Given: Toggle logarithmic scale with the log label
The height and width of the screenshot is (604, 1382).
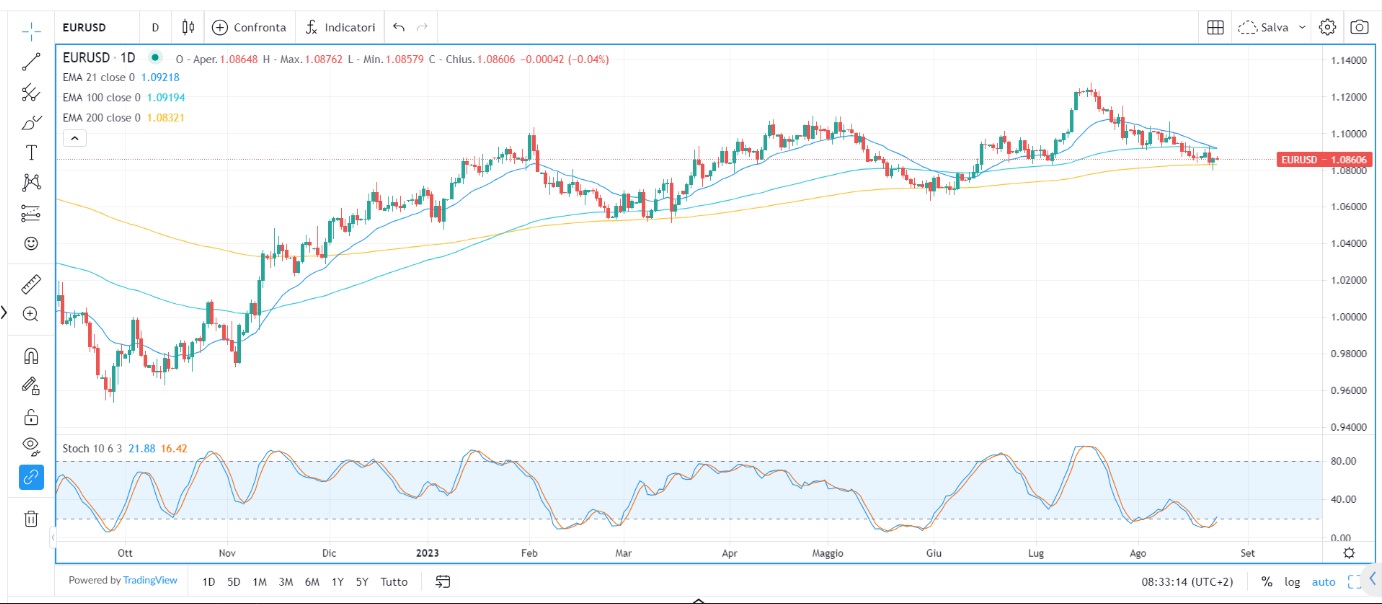Looking at the screenshot, I should 1291,581.
